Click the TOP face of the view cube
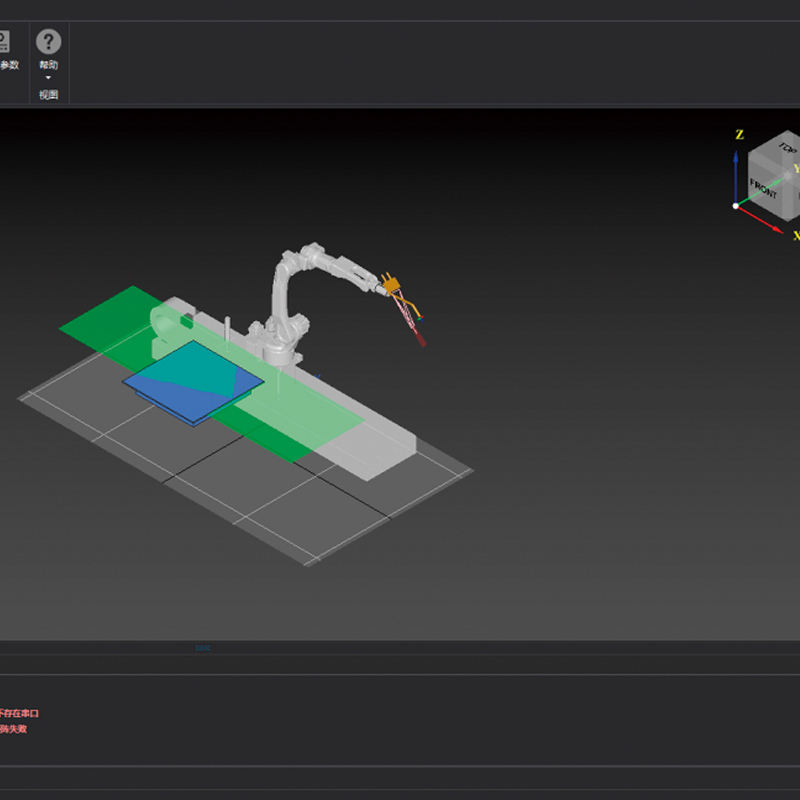Image resolution: width=800 pixels, height=800 pixels. [786, 148]
